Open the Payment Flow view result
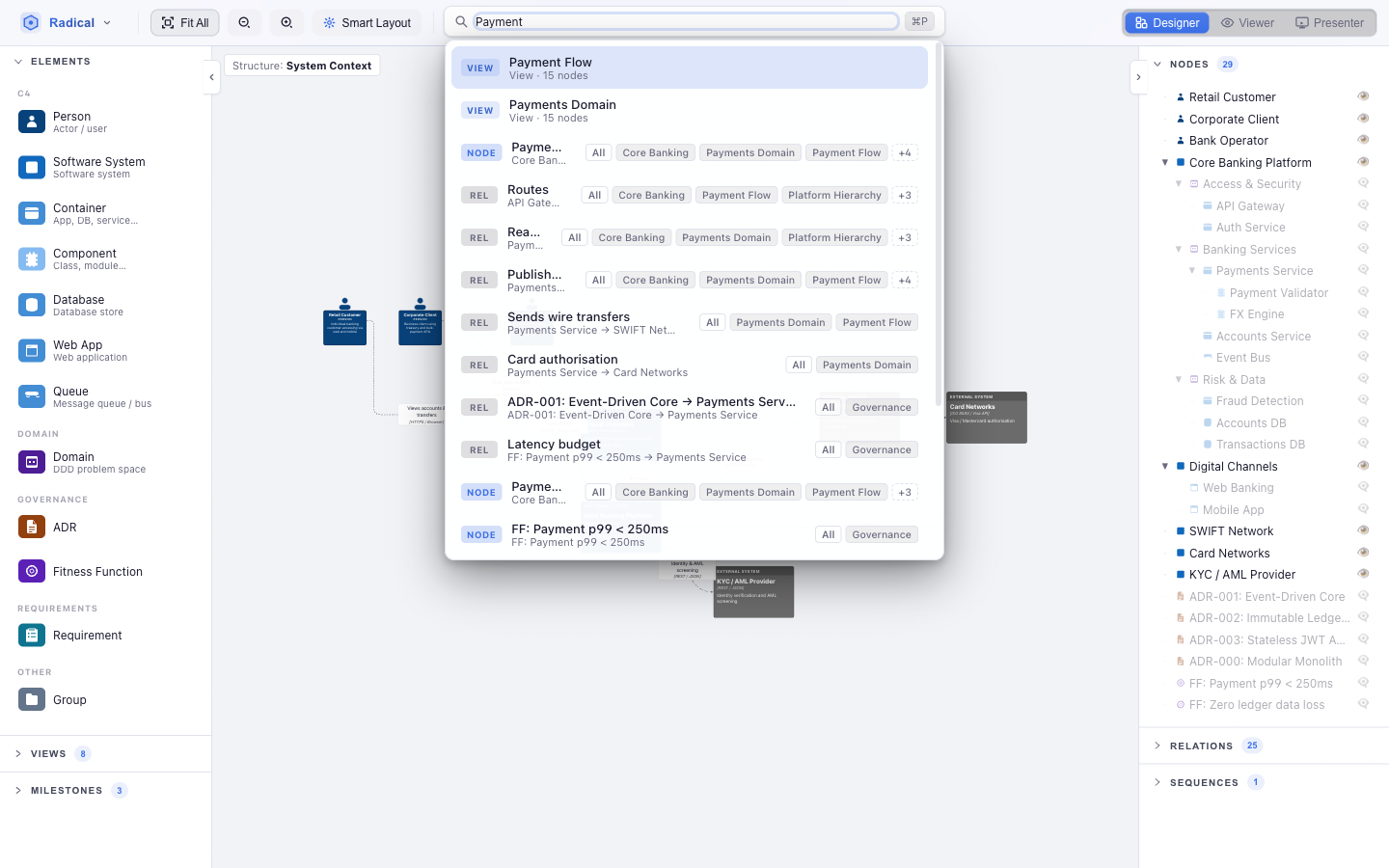 pyautogui.click(x=690, y=68)
